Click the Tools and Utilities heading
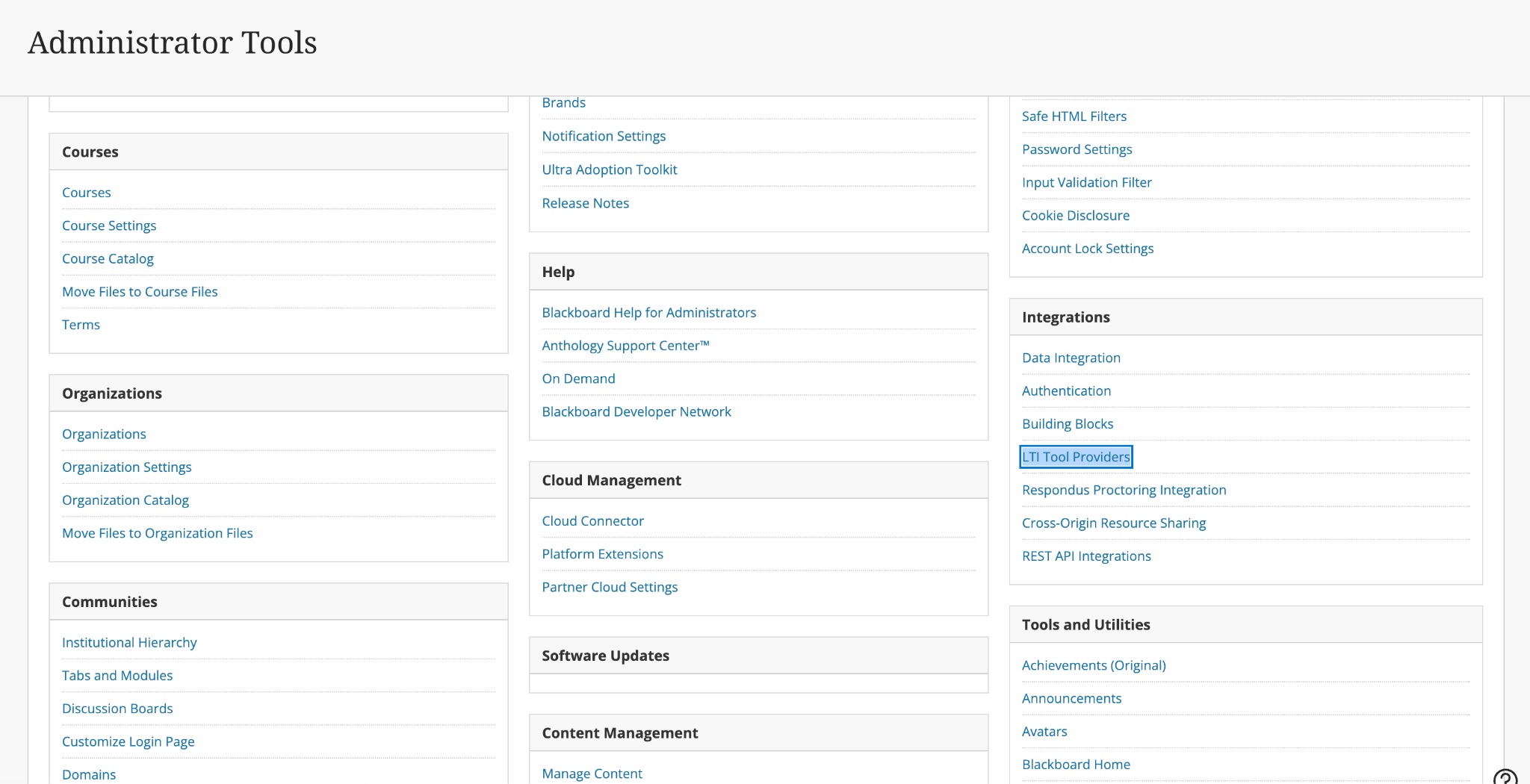Viewport: 1530px width, 784px height. point(1086,625)
